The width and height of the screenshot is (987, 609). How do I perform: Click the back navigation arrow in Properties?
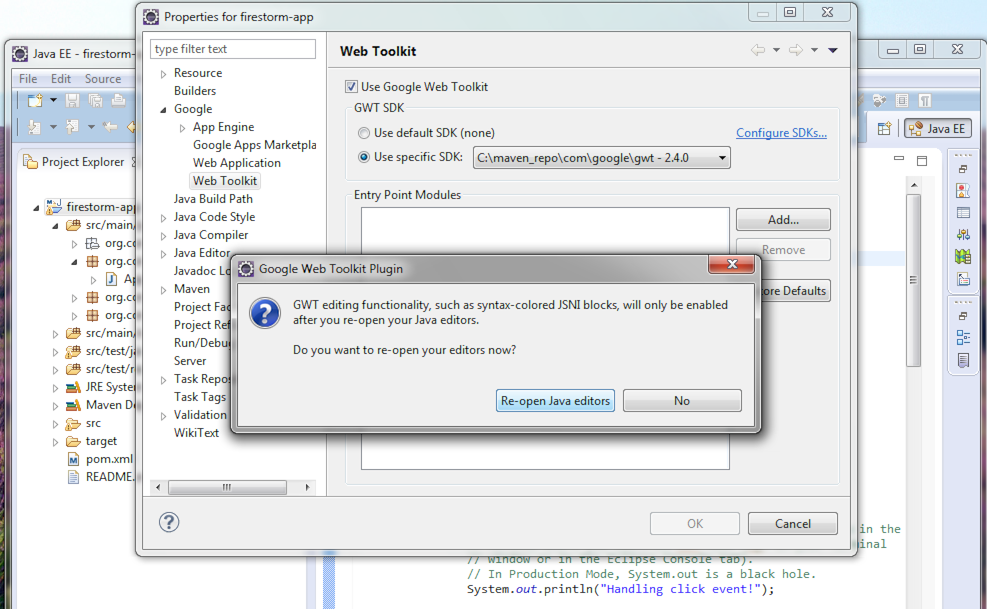(758, 50)
